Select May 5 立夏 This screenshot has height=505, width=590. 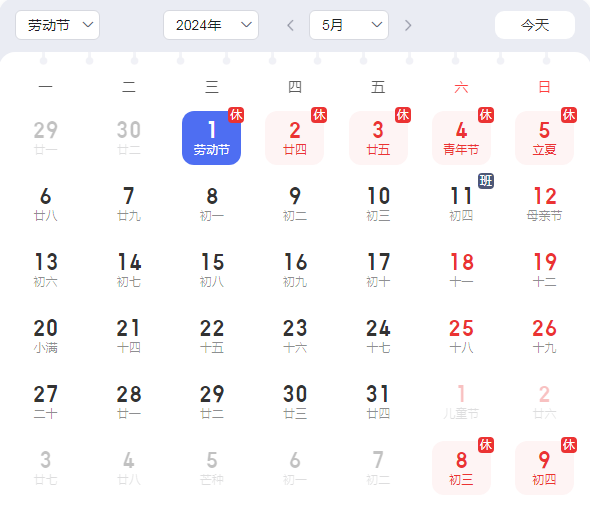tap(544, 138)
